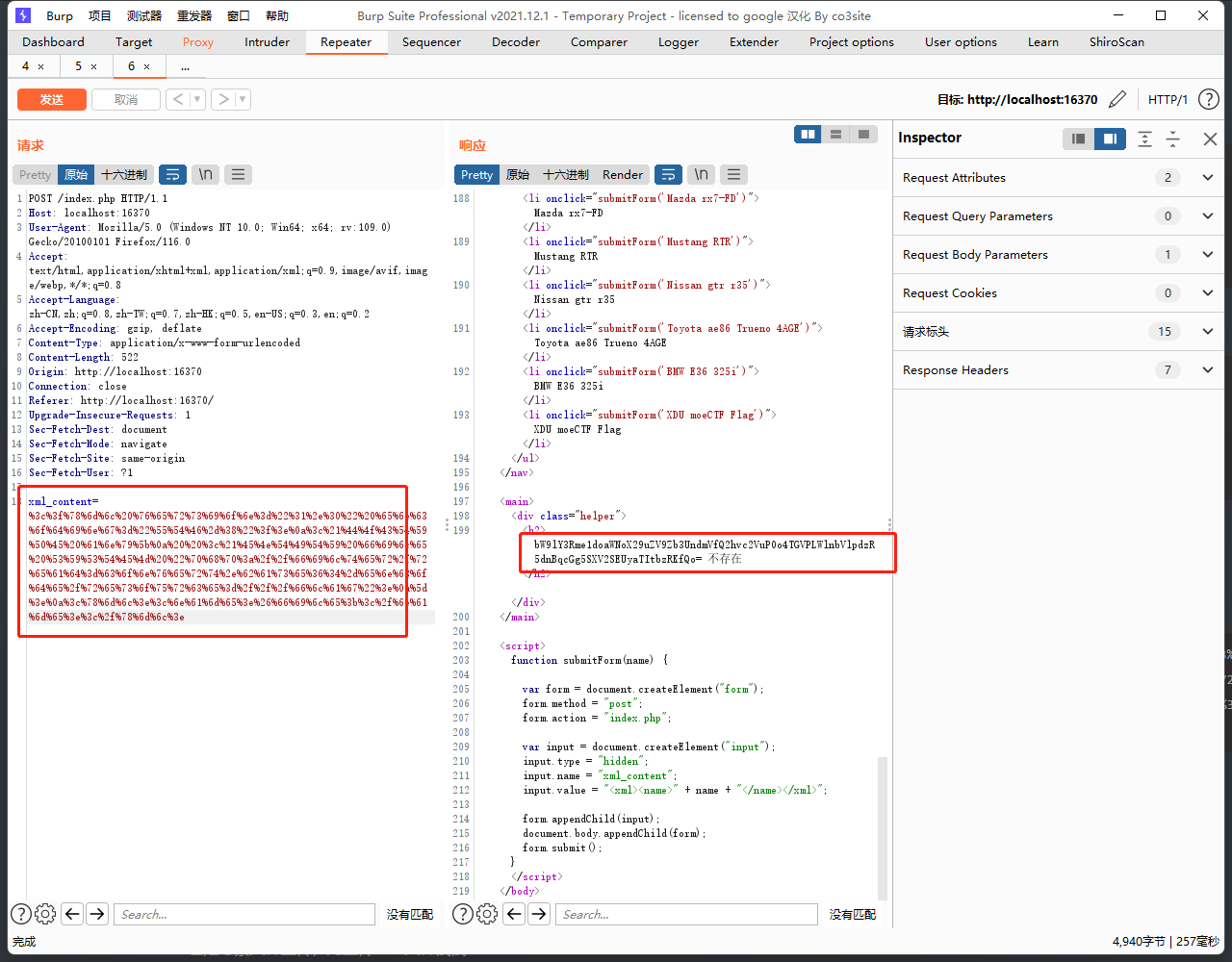
Task: Open response search help icon
Action: [462, 914]
